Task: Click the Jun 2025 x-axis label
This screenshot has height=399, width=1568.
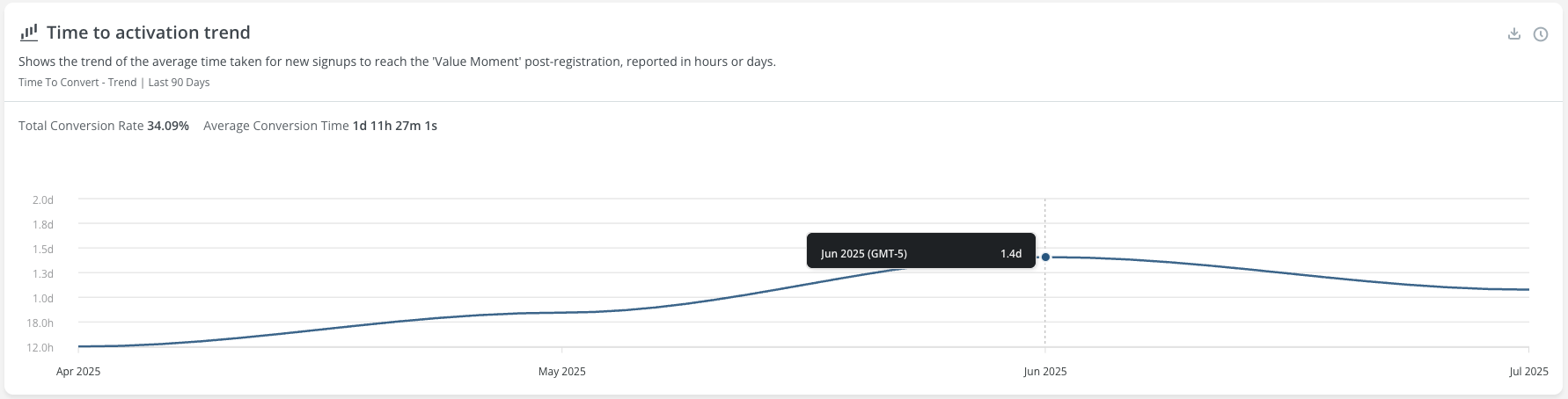Action: point(1045,372)
